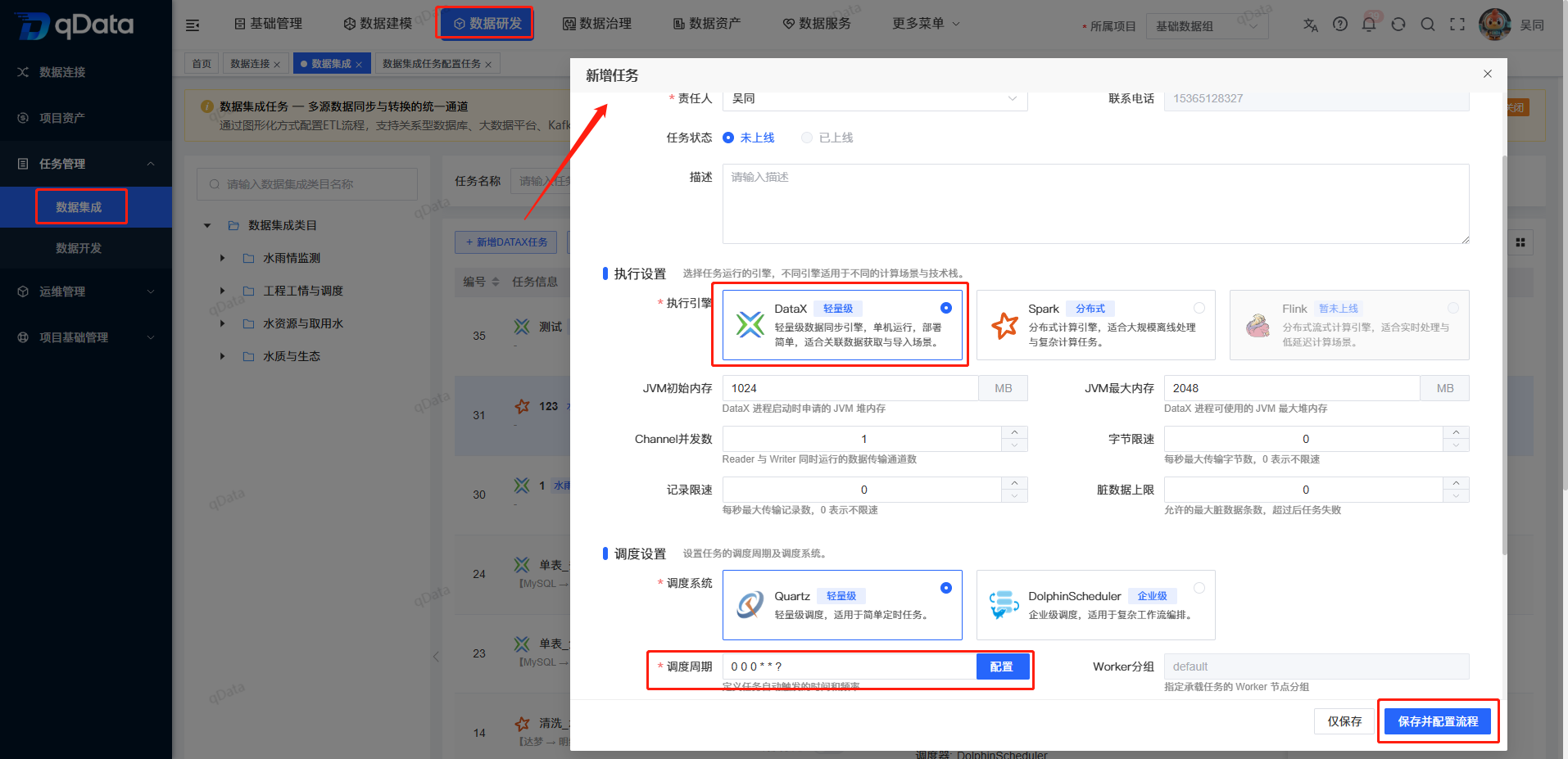Click the qData logo

pos(75,25)
